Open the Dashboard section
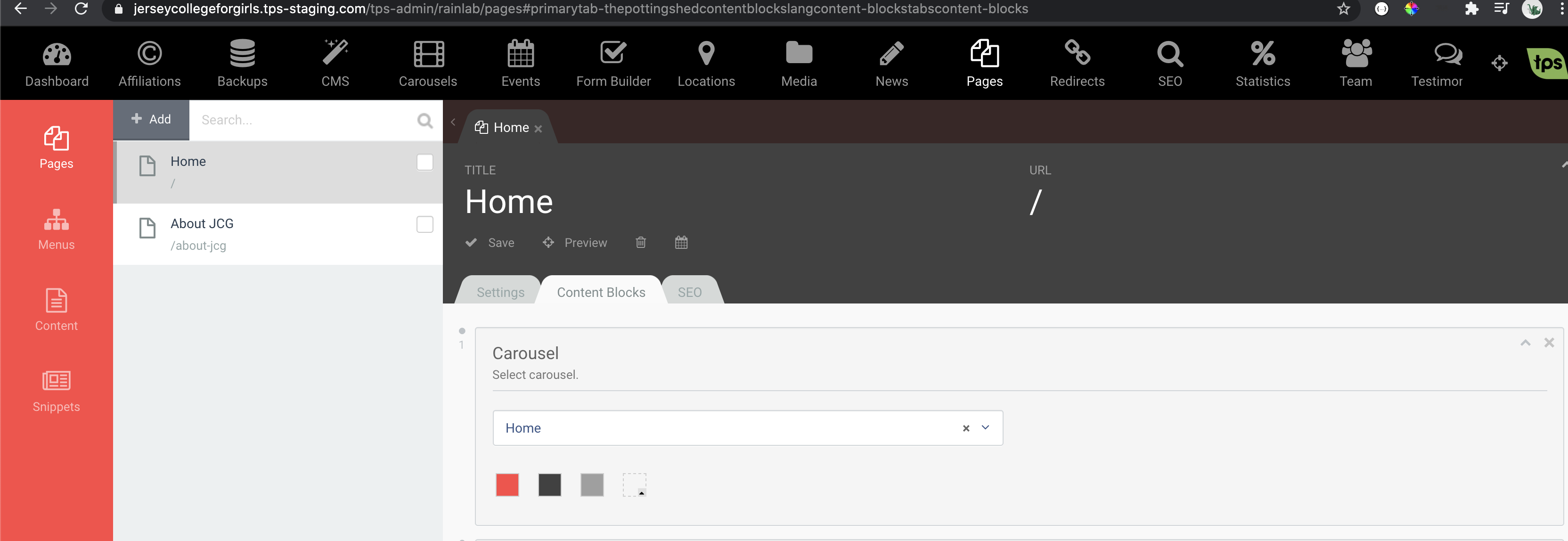This screenshot has height=541, width=1568. coord(57,63)
